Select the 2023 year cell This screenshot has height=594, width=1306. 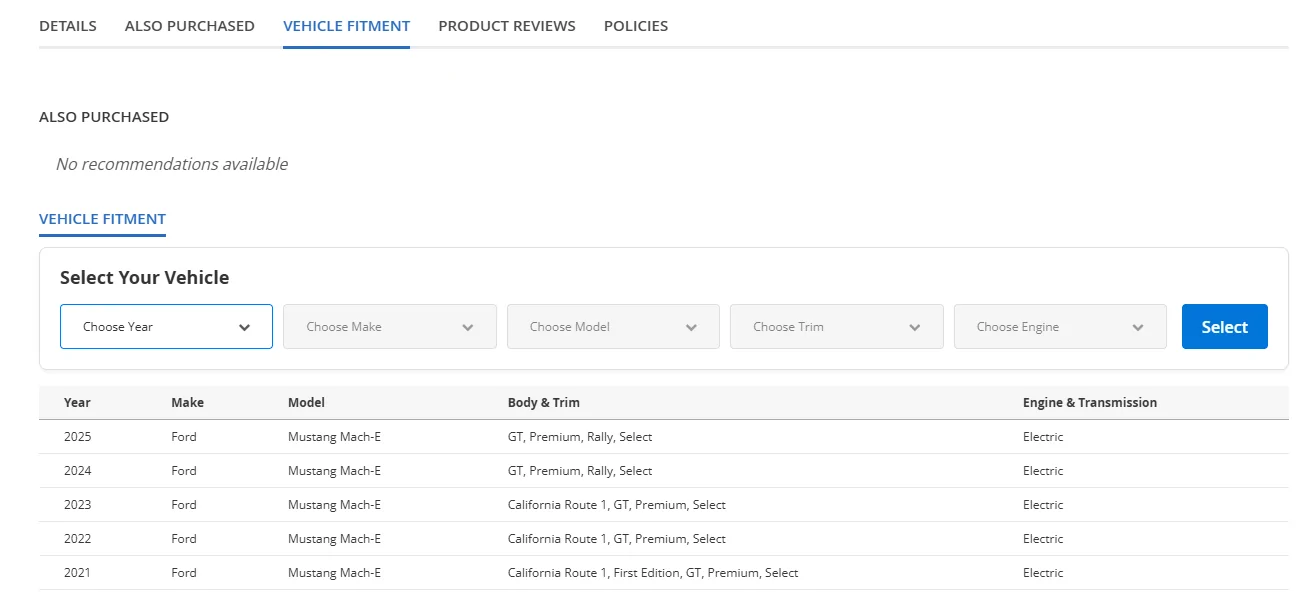pos(77,505)
